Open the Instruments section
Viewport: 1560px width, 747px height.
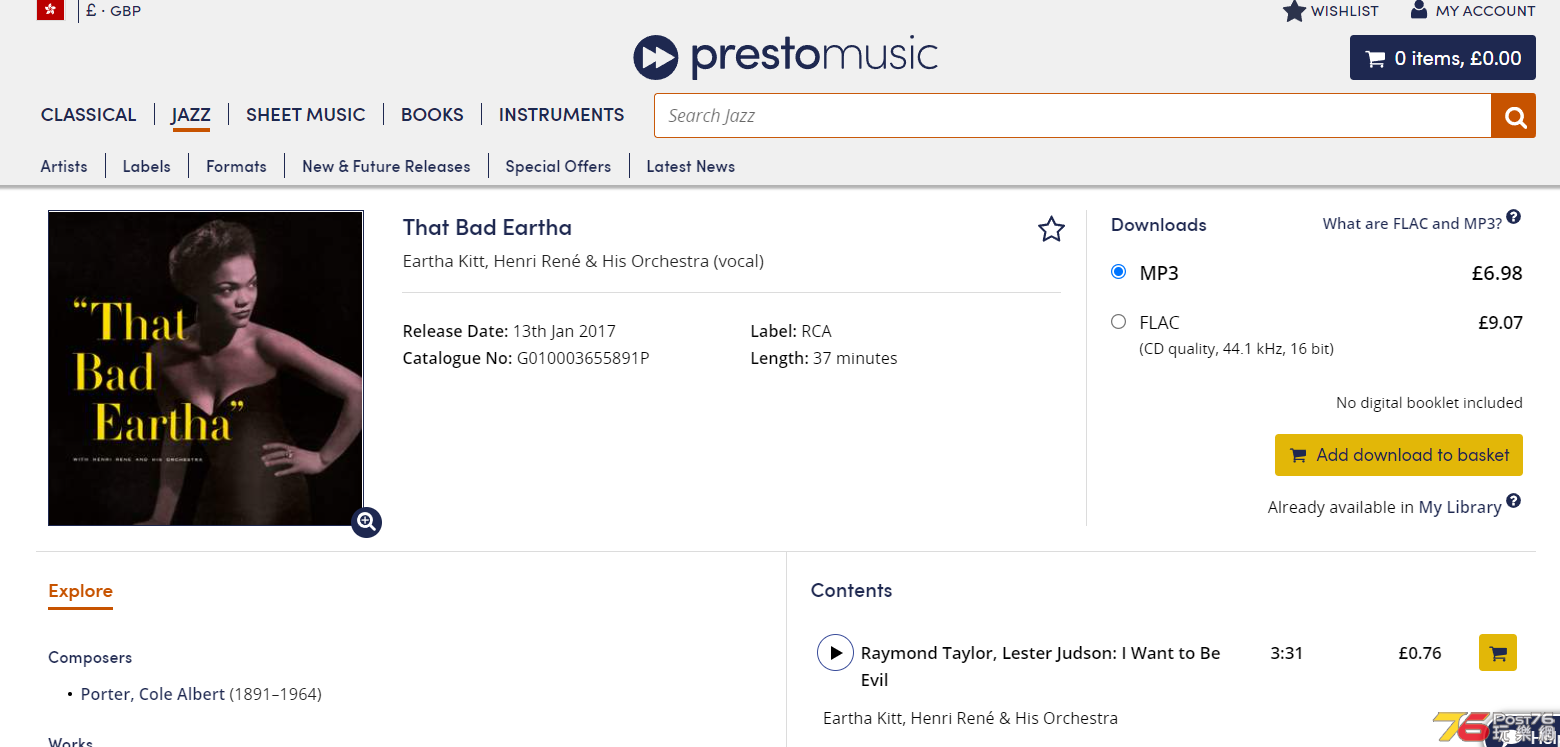point(561,115)
